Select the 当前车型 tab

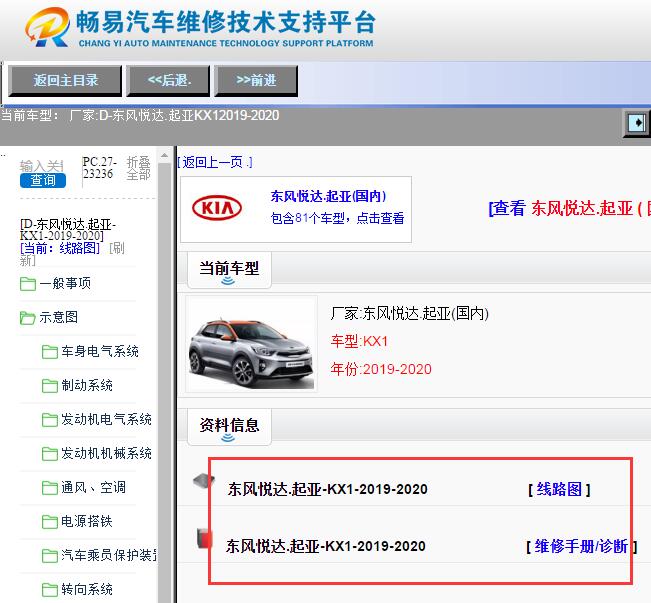(x=229, y=270)
